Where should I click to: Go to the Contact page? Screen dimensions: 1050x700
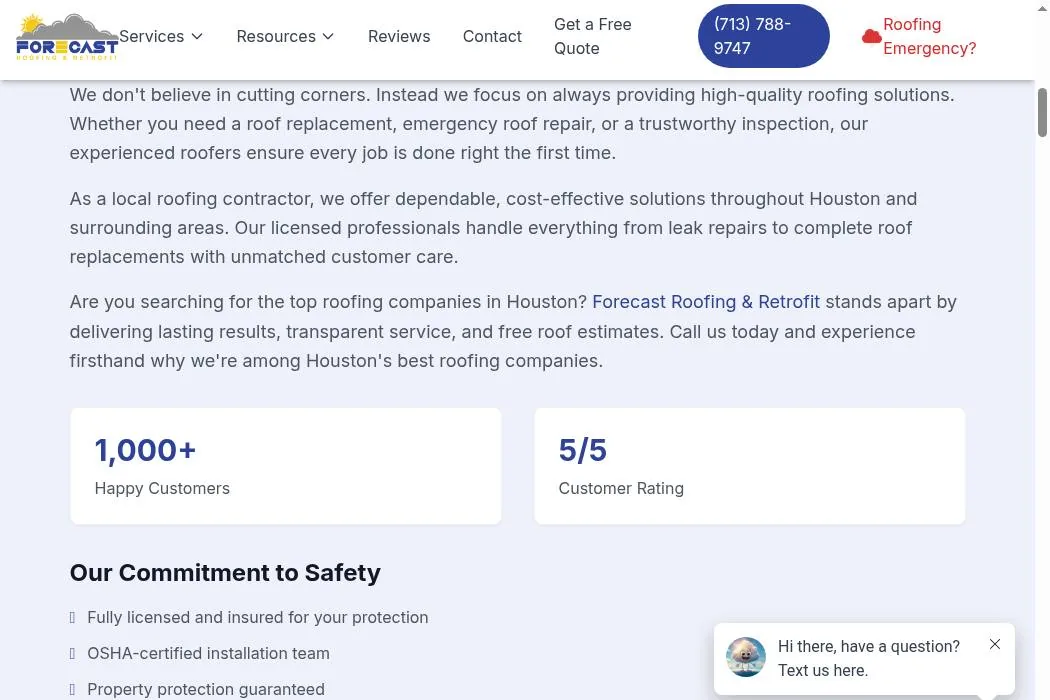pos(492,36)
